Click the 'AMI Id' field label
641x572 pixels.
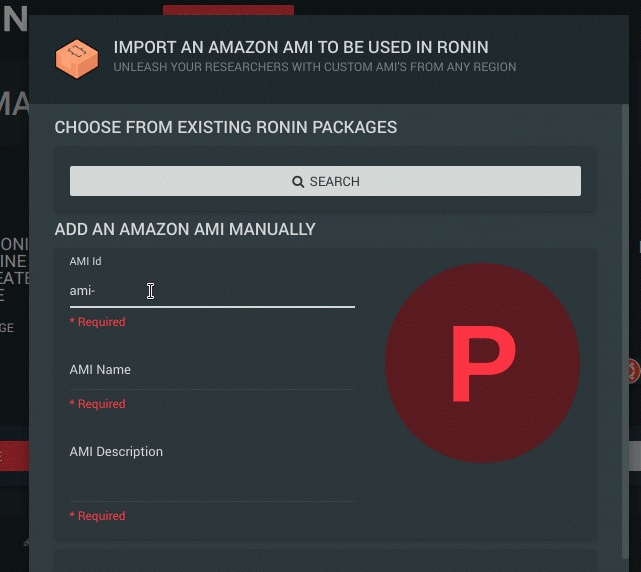(x=85, y=261)
